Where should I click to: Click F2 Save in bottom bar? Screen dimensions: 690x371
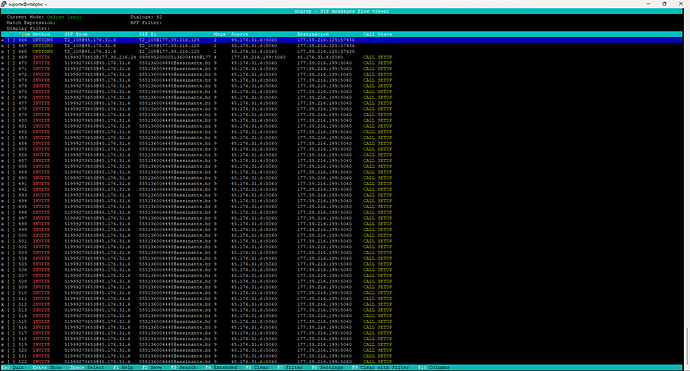[x=152, y=367]
